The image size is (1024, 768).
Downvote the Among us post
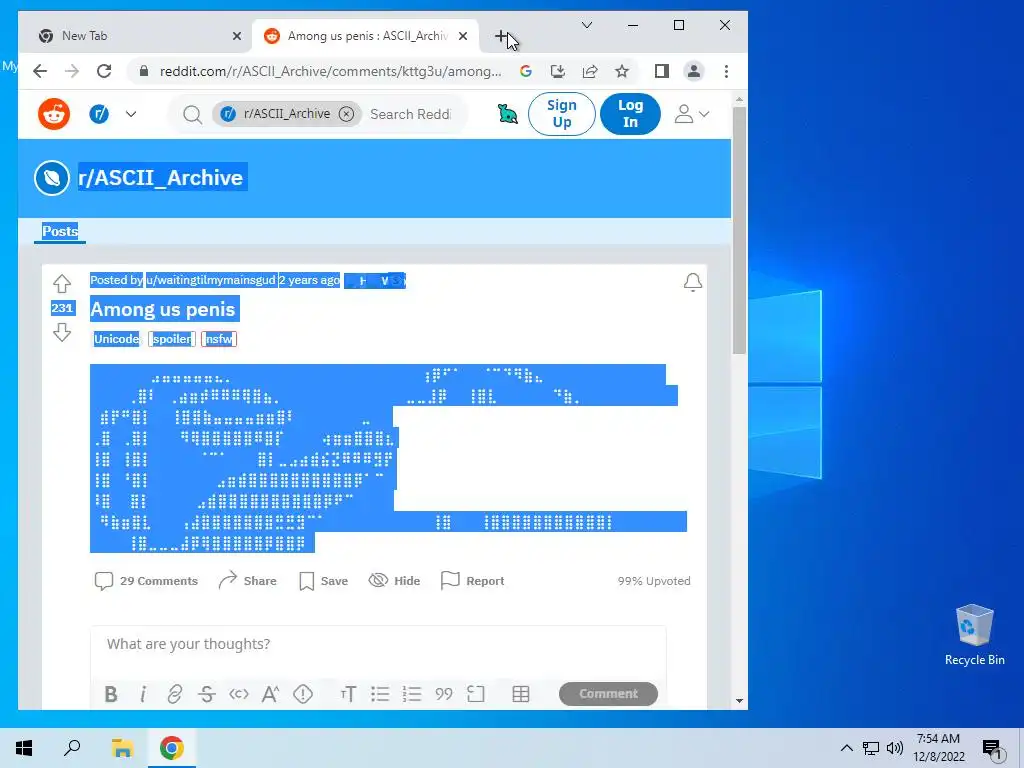62,333
